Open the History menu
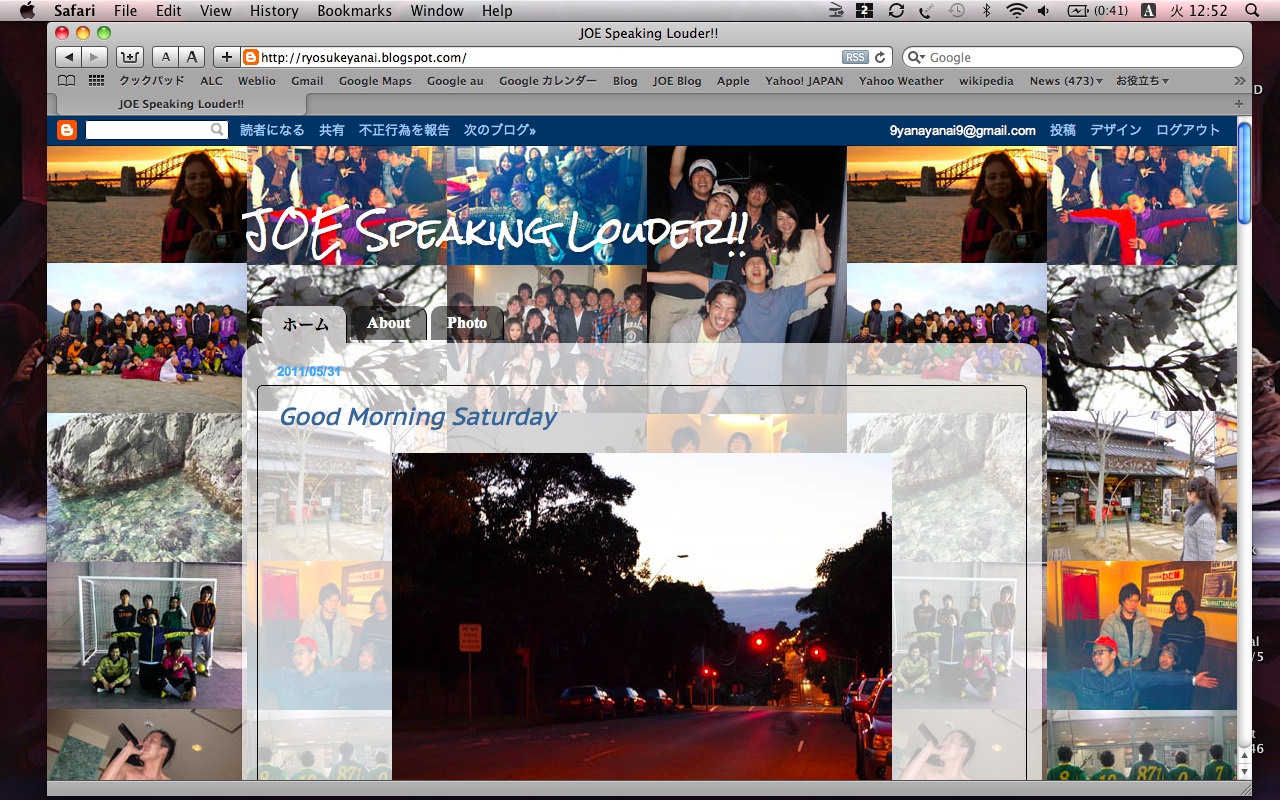 (x=274, y=10)
